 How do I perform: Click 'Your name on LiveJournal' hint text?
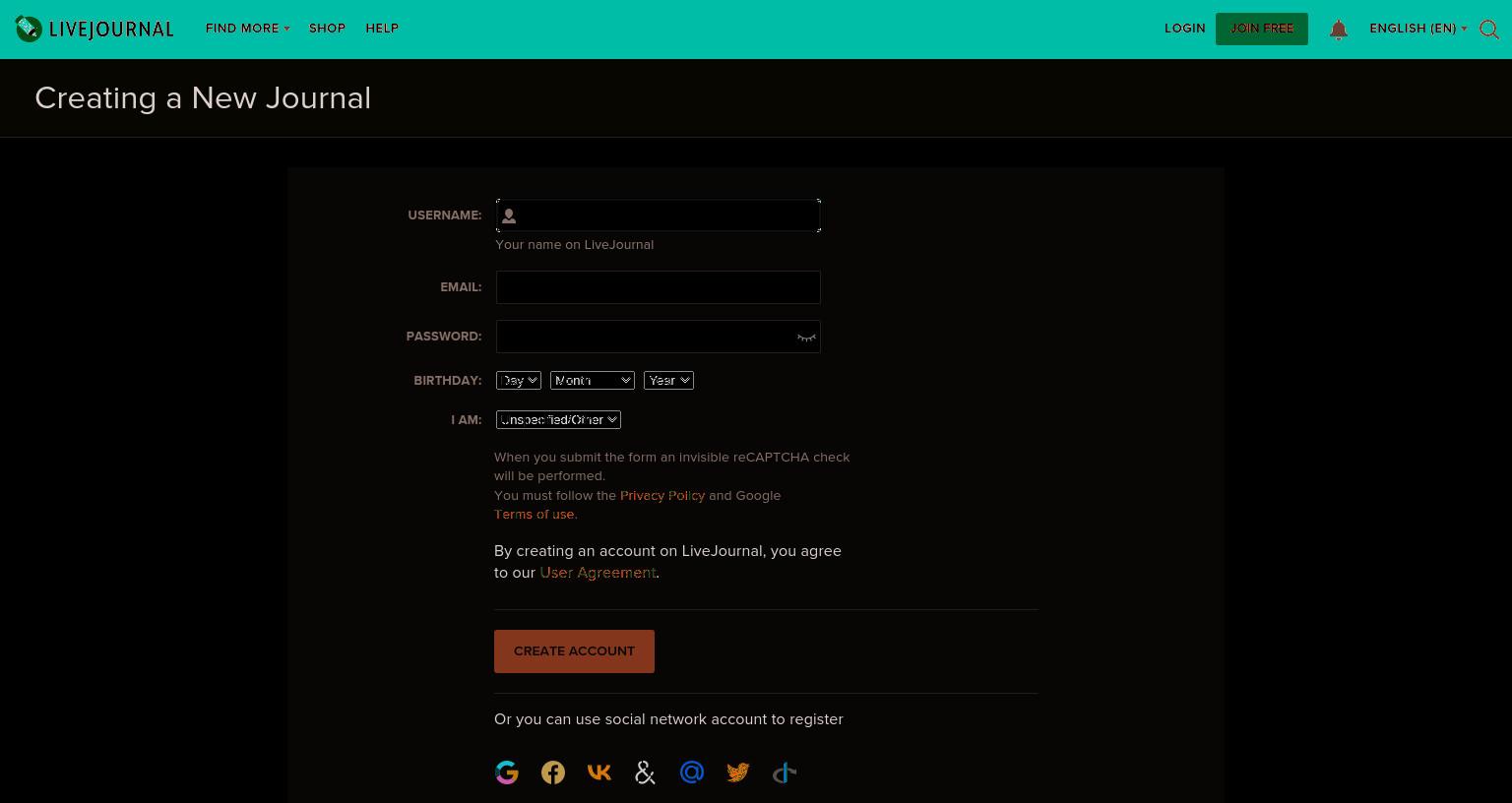(575, 245)
